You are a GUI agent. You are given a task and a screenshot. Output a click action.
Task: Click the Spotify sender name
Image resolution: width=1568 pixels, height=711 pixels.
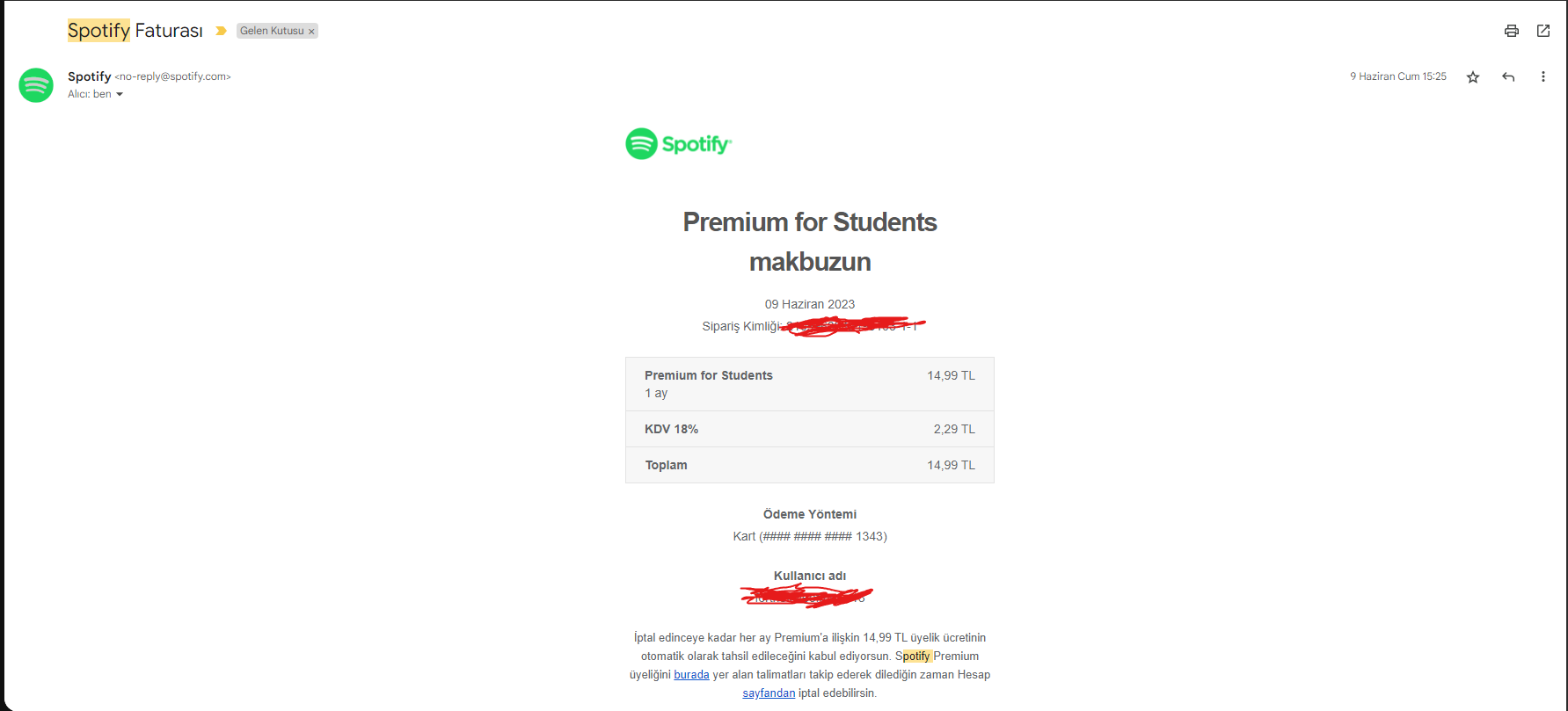tap(90, 76)
